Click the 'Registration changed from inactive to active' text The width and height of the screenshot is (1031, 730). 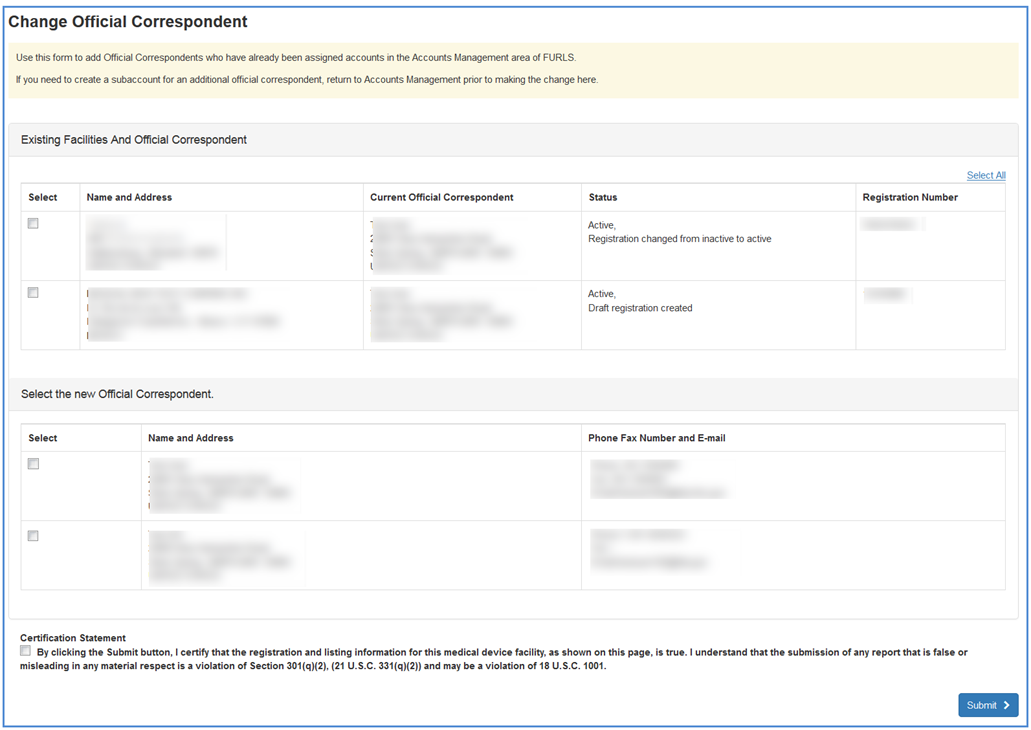coord(679,239)
